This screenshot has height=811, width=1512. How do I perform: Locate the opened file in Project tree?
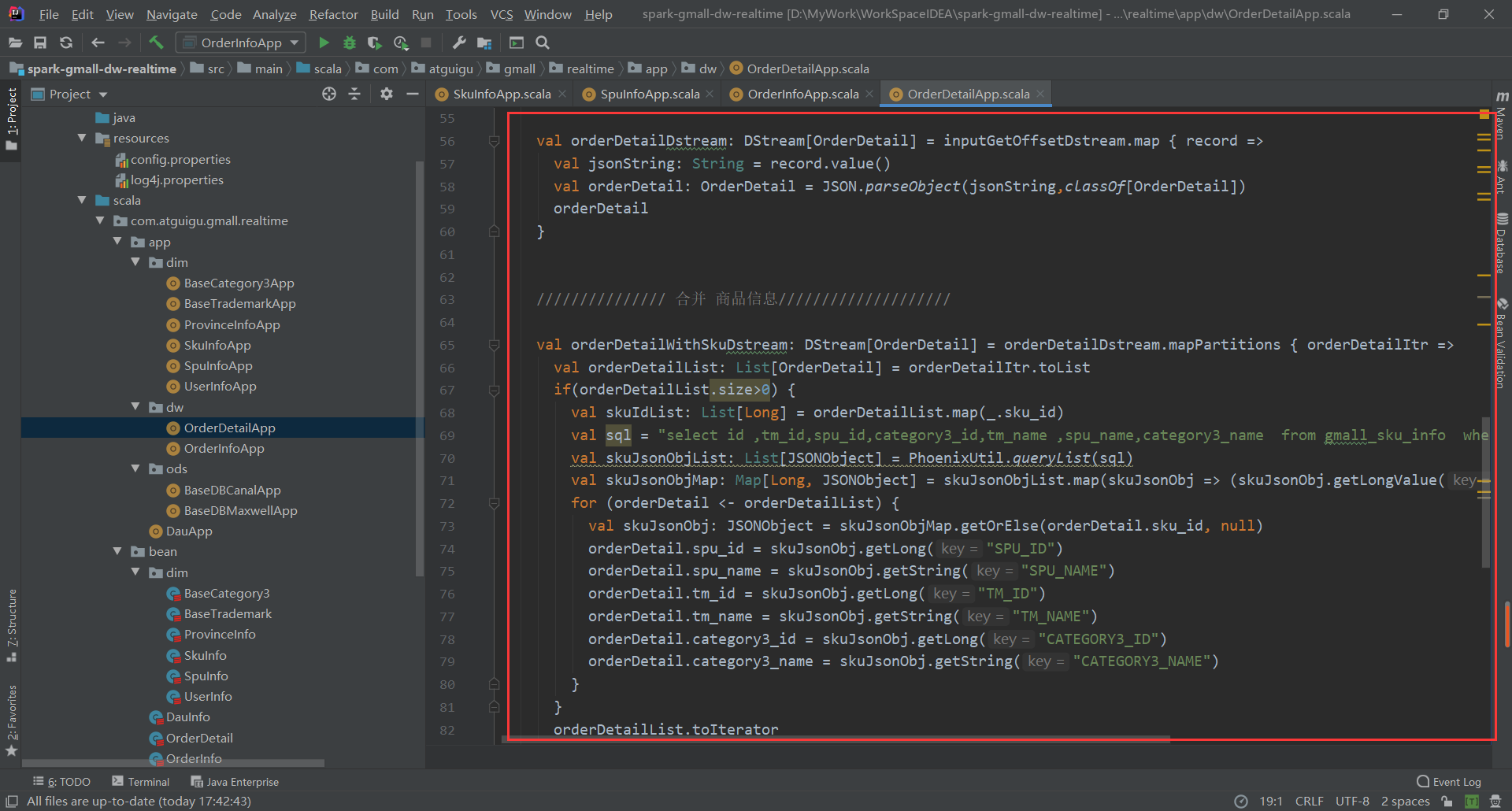[x=329, y=94]
